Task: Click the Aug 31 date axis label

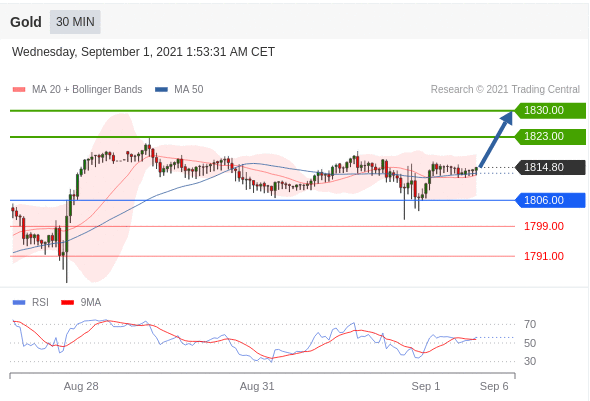Action: (x=257, y=386)
